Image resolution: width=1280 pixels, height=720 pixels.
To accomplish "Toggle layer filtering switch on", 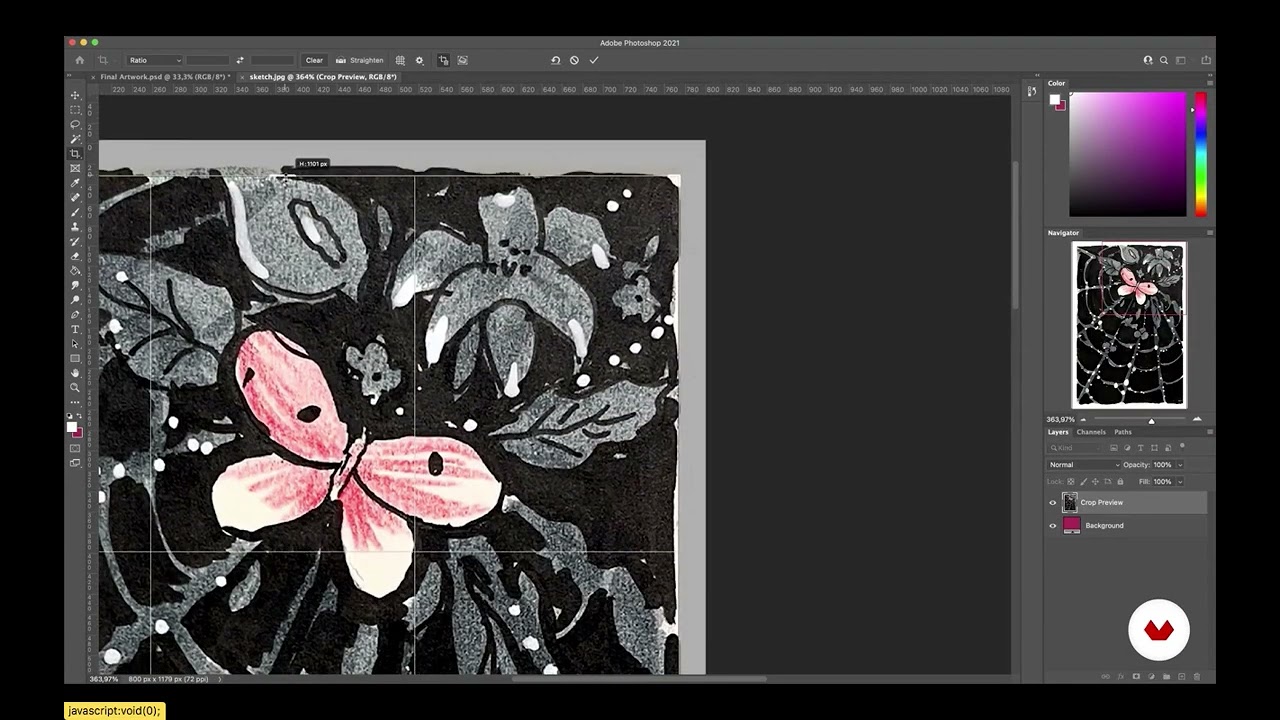I will click(x=1182, y=447).
